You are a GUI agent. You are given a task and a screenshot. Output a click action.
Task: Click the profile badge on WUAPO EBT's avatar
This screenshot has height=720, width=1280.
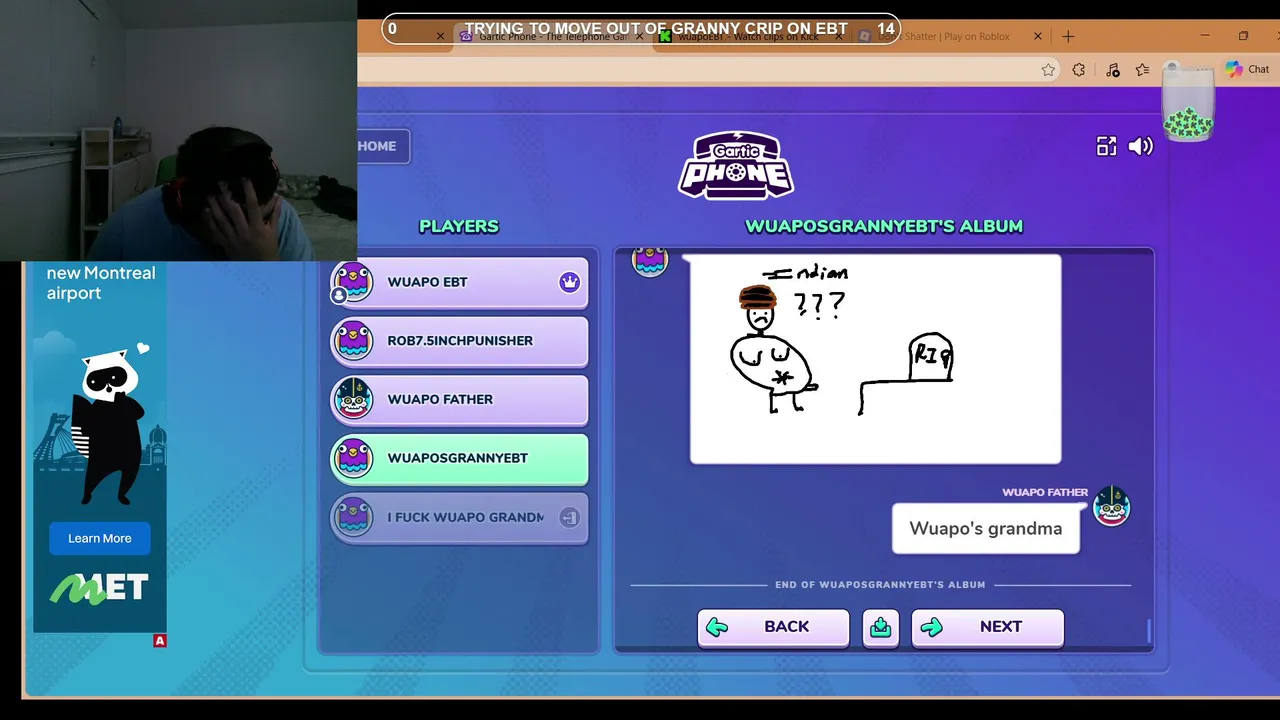pyautogui.click(x=339, y=296)
